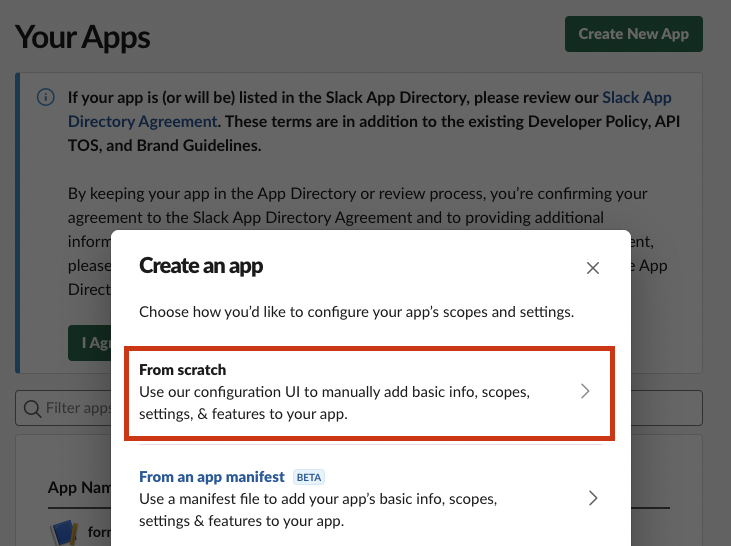Click the book app icon in list
Image resolution: width=731 pixels, height=546 pixels.
(x=64, y=532)
